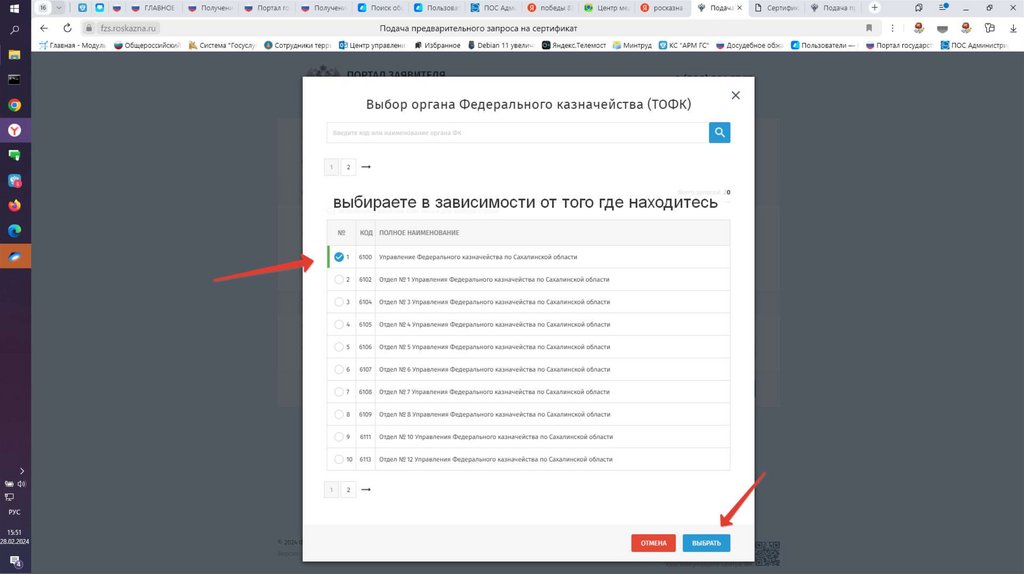
Task: Click the КОД column header
Action: (366, 233)
